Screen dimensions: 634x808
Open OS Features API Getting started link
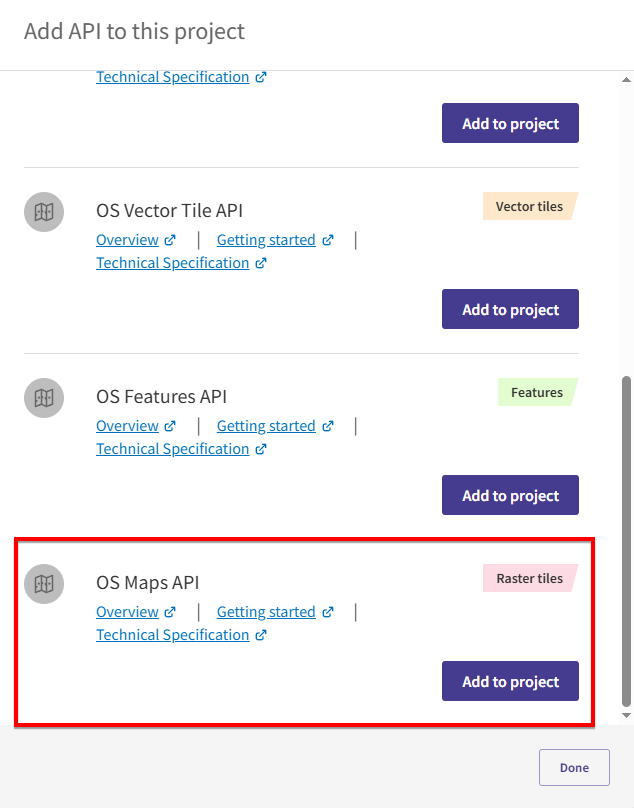[266, 426]
